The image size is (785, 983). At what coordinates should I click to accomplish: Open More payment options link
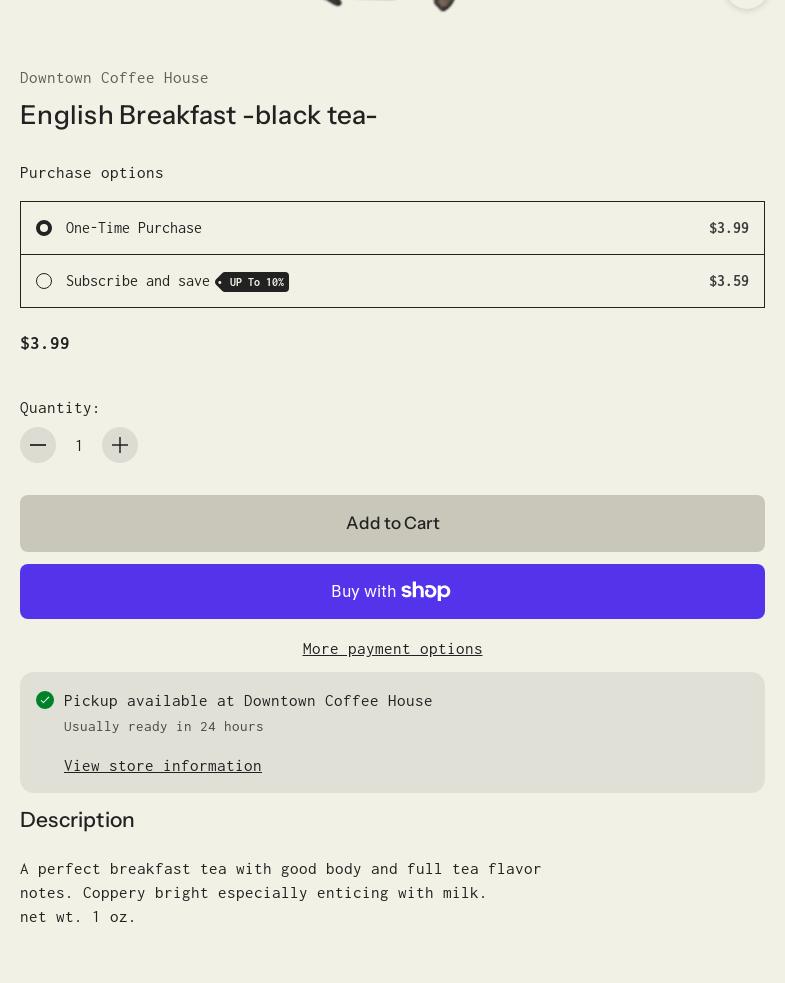pos(392,648)
